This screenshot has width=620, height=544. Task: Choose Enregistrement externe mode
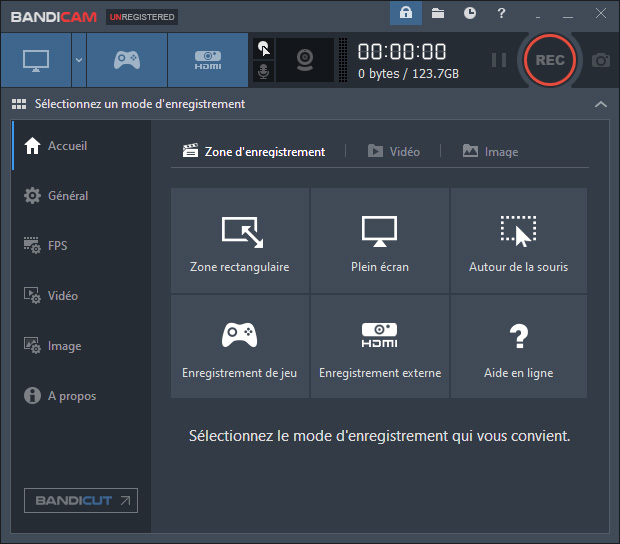tap(380, 346)
